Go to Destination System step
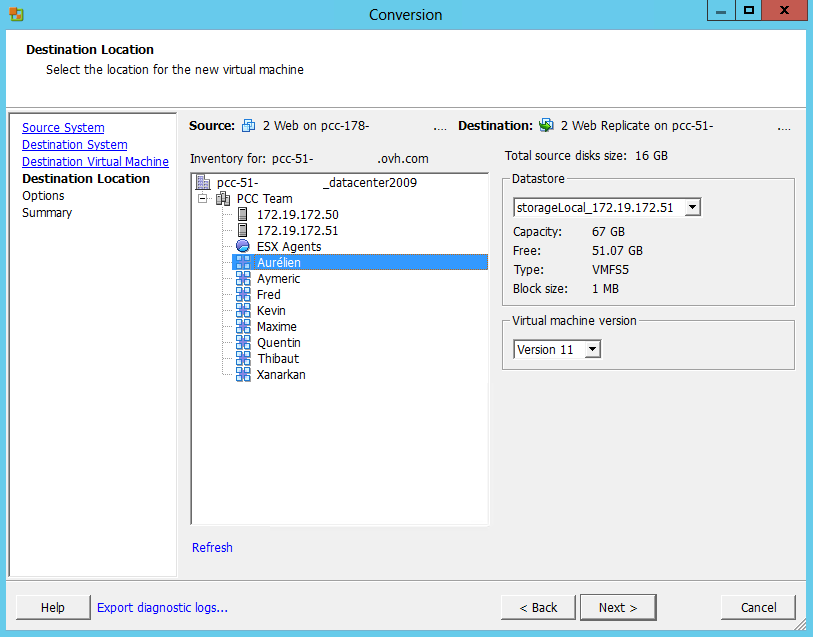Viewport: 813px width, 637px height. tap(75, 145)
